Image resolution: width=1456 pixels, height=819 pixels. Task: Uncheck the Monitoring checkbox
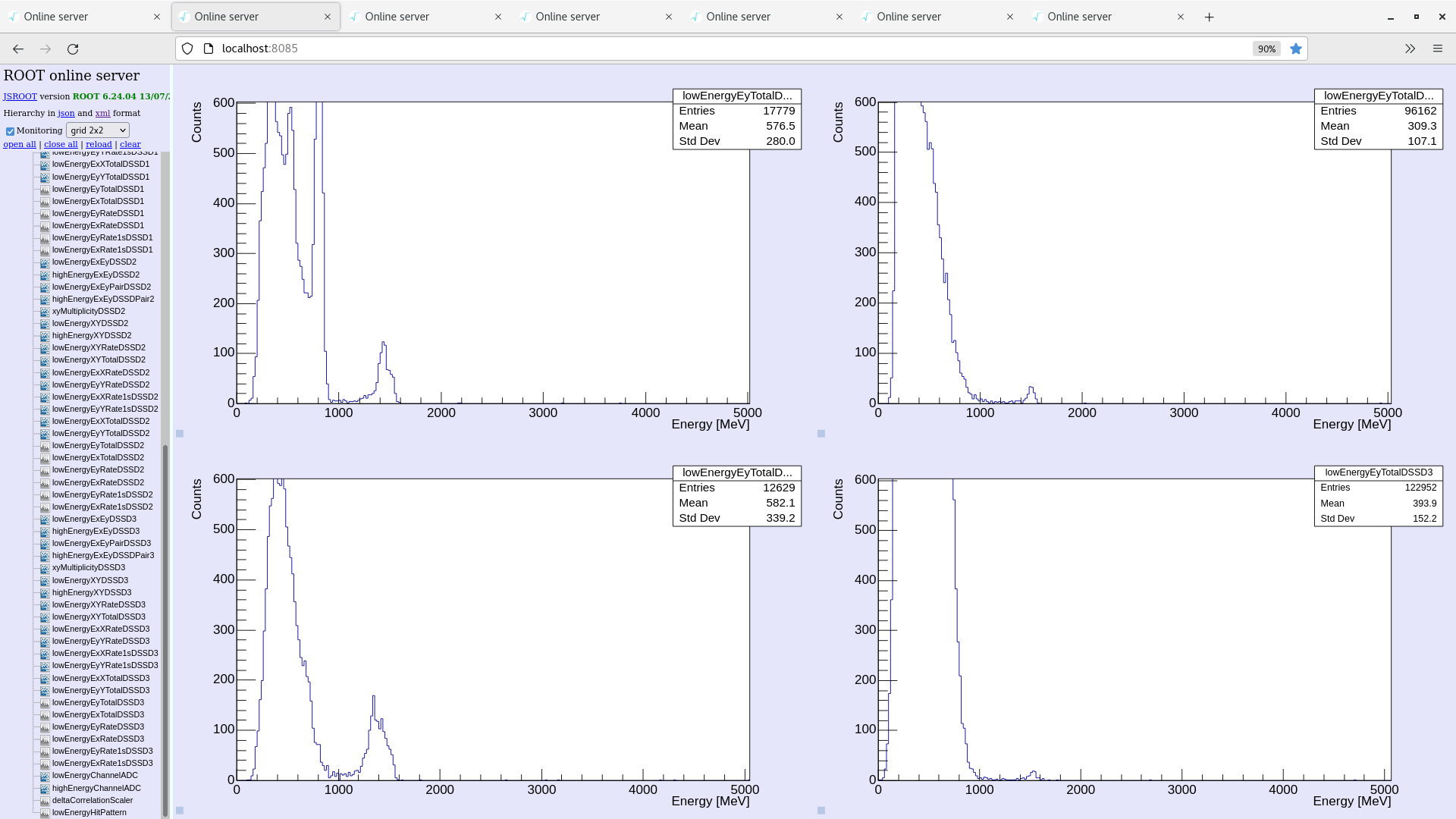tap(11, 131)
